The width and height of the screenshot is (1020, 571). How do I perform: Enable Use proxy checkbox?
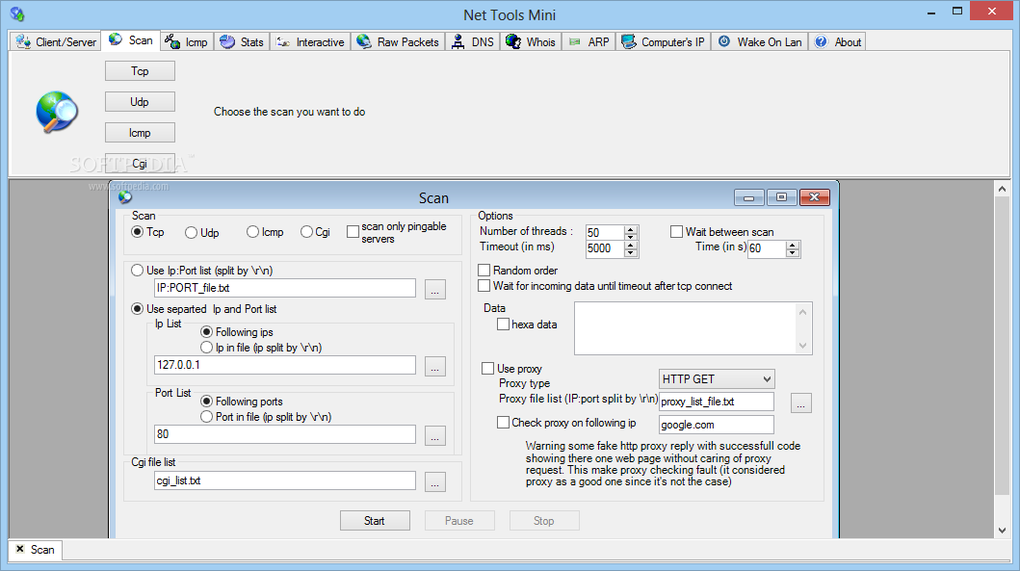[x=488, y=368]
